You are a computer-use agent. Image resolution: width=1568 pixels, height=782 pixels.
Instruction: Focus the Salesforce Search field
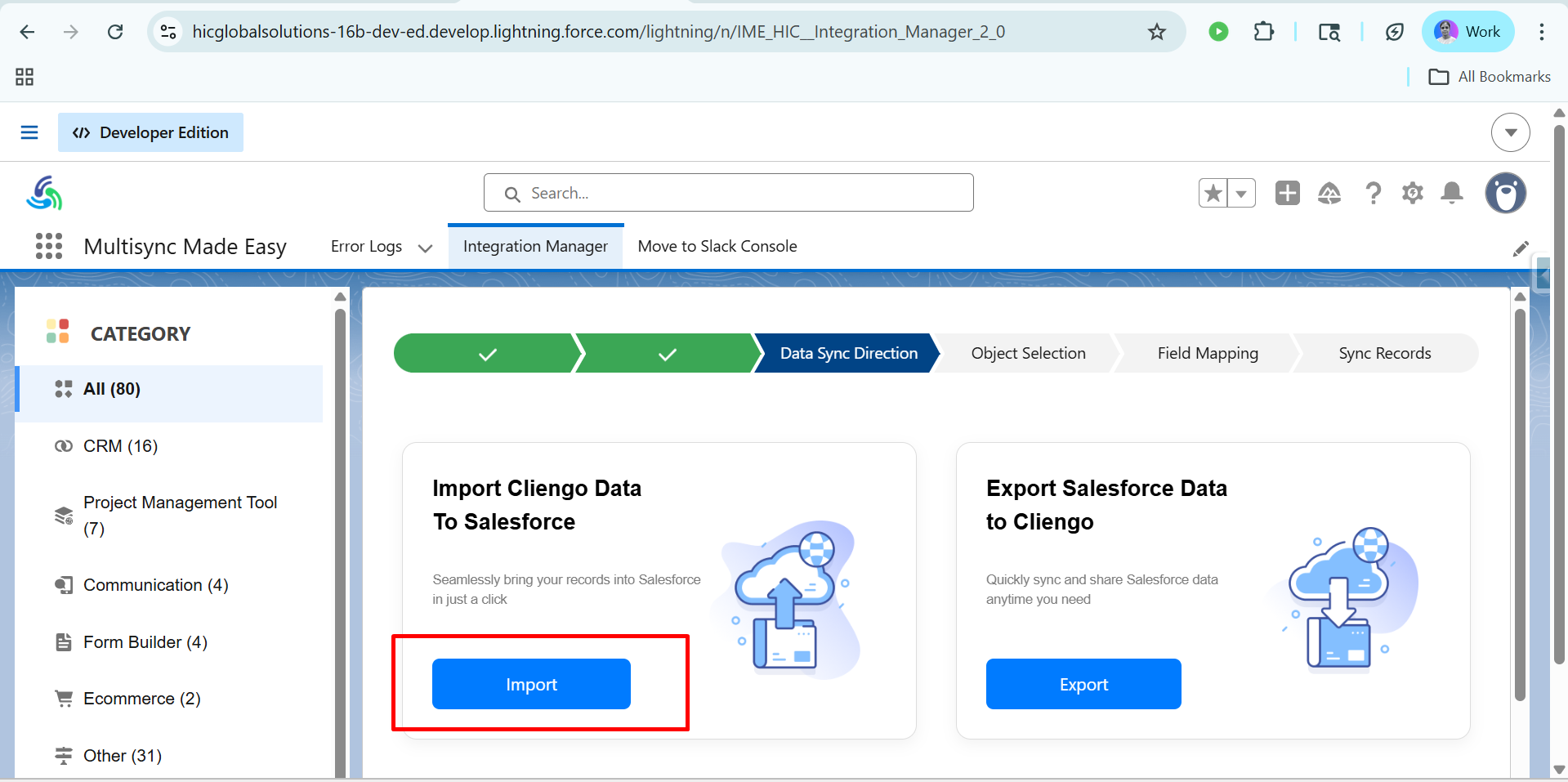click(x=728, y=193)
